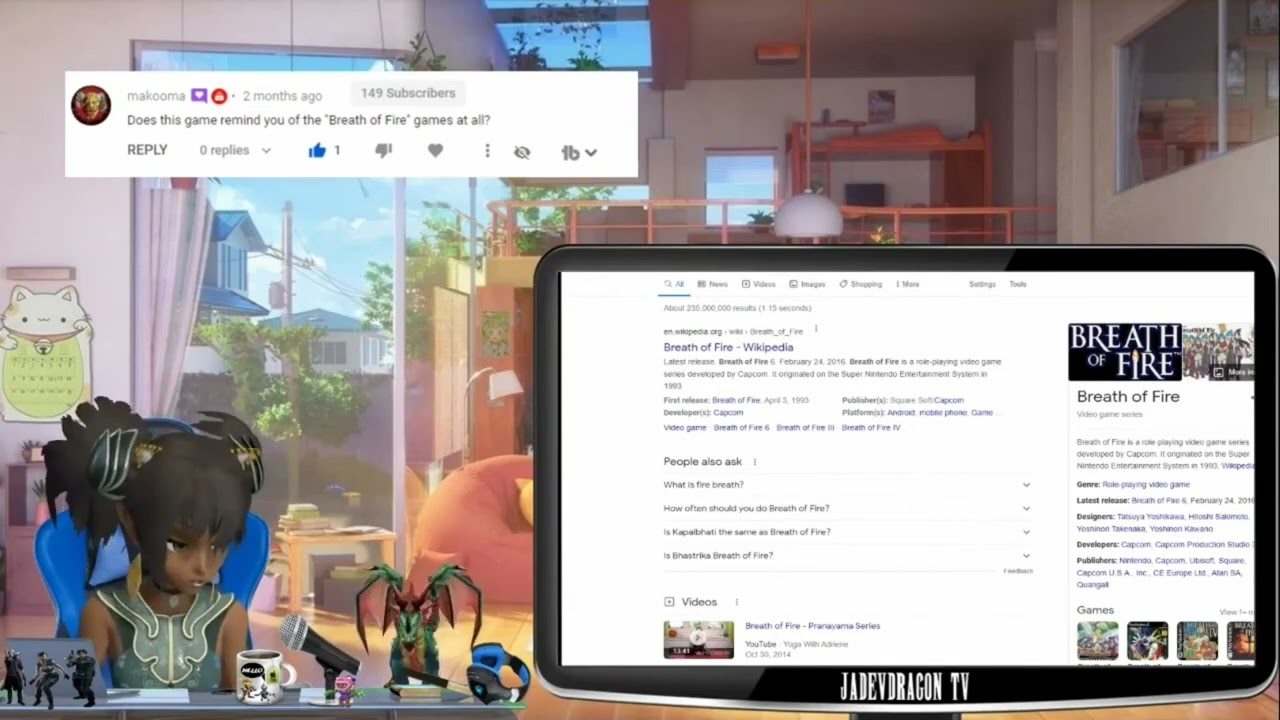The height and width of the screenshot is (720, 1280).
Task: Open Breath of Fire - Pranayama Series link
Action: click(x=812, y=626)
